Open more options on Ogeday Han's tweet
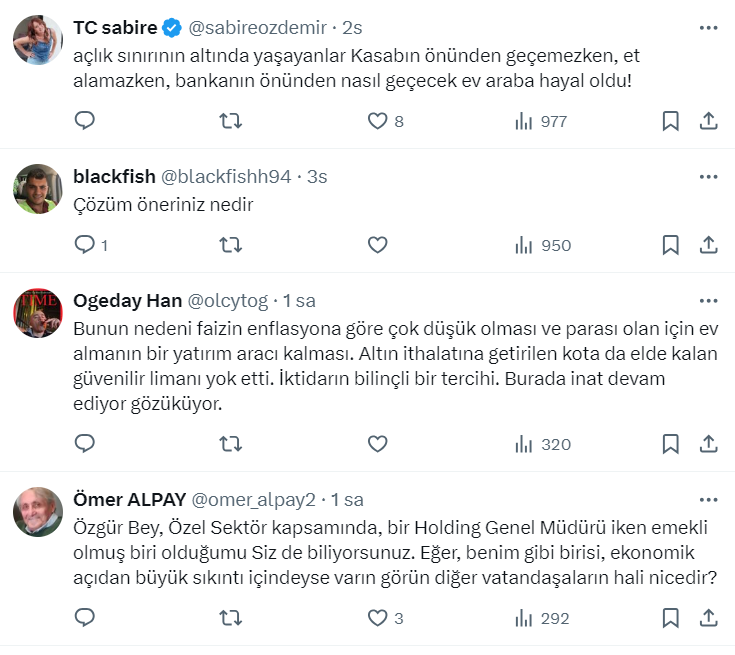The image size is (735, 655). pyautogui.click(x=708, y=300)
